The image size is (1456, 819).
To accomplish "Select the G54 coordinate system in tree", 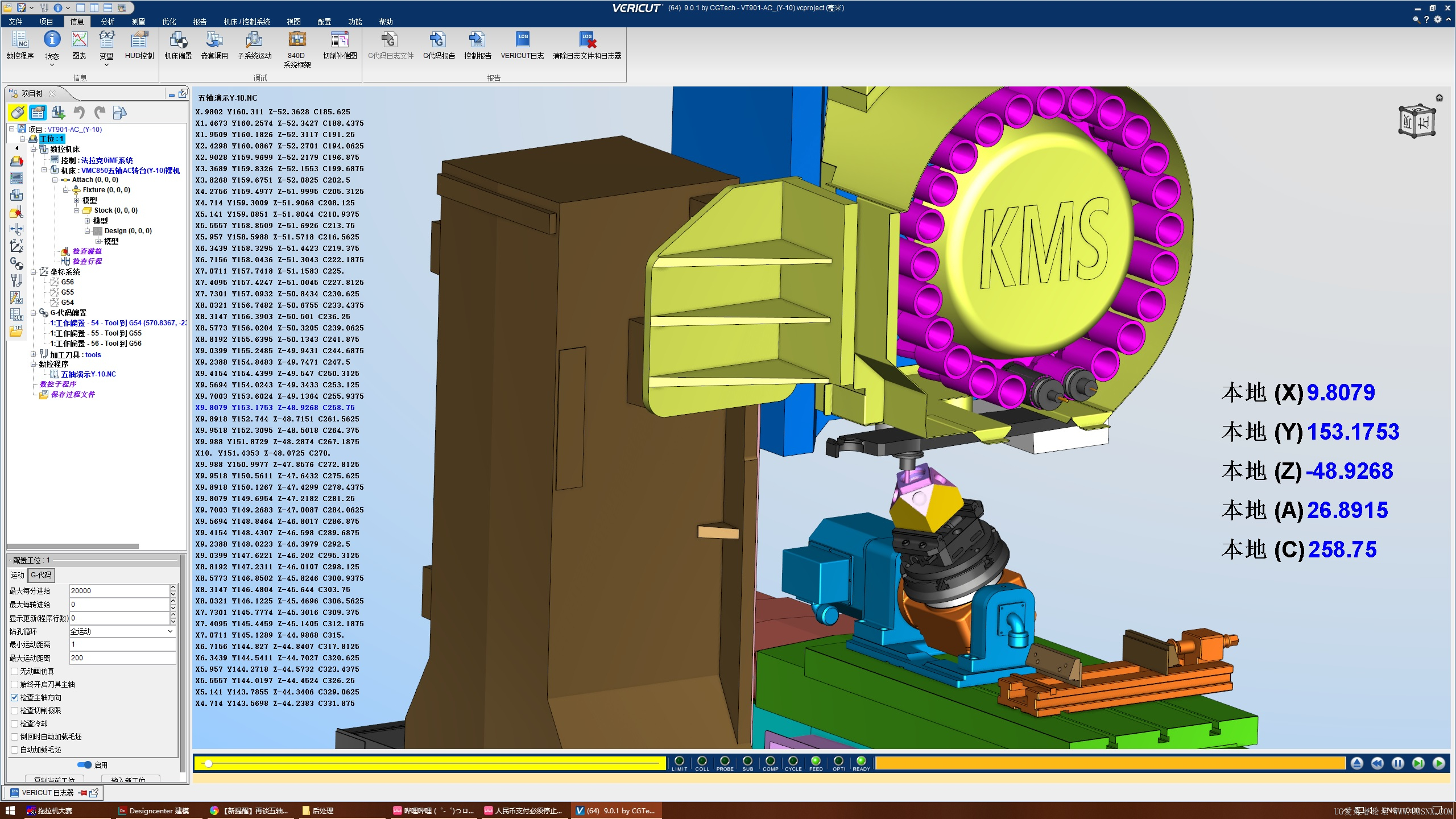I will click(x=68, y=303).
